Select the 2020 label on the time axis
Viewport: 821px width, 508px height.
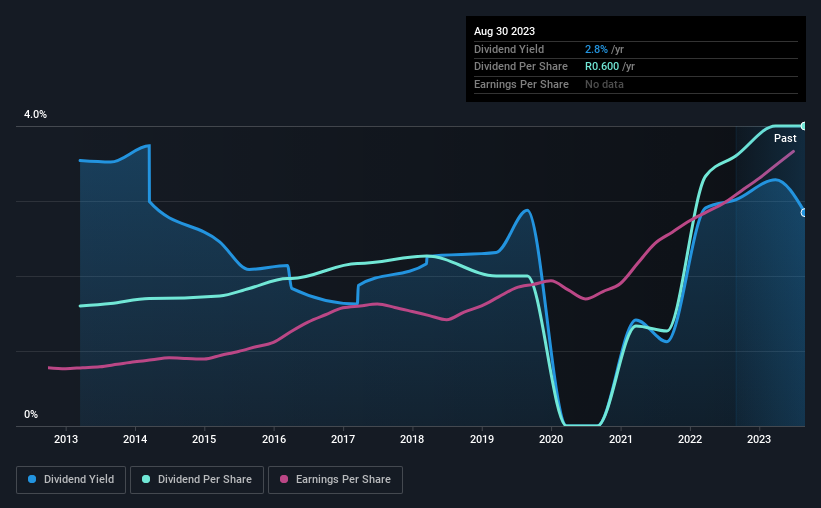tap(551, 439)
